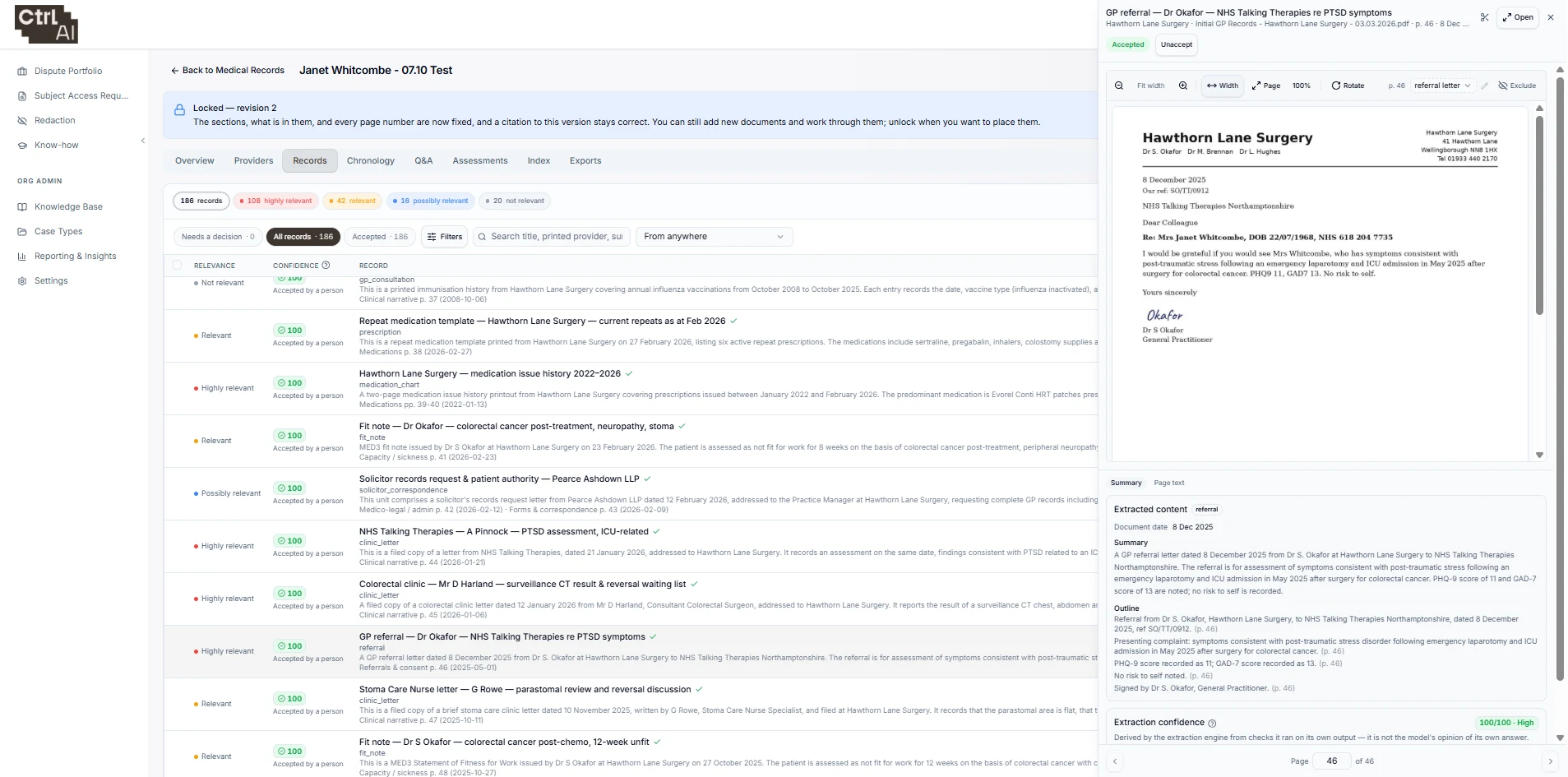Click the scissors split icon in record header
This screenshot has width=1568, height=777.
[1484, 17]
